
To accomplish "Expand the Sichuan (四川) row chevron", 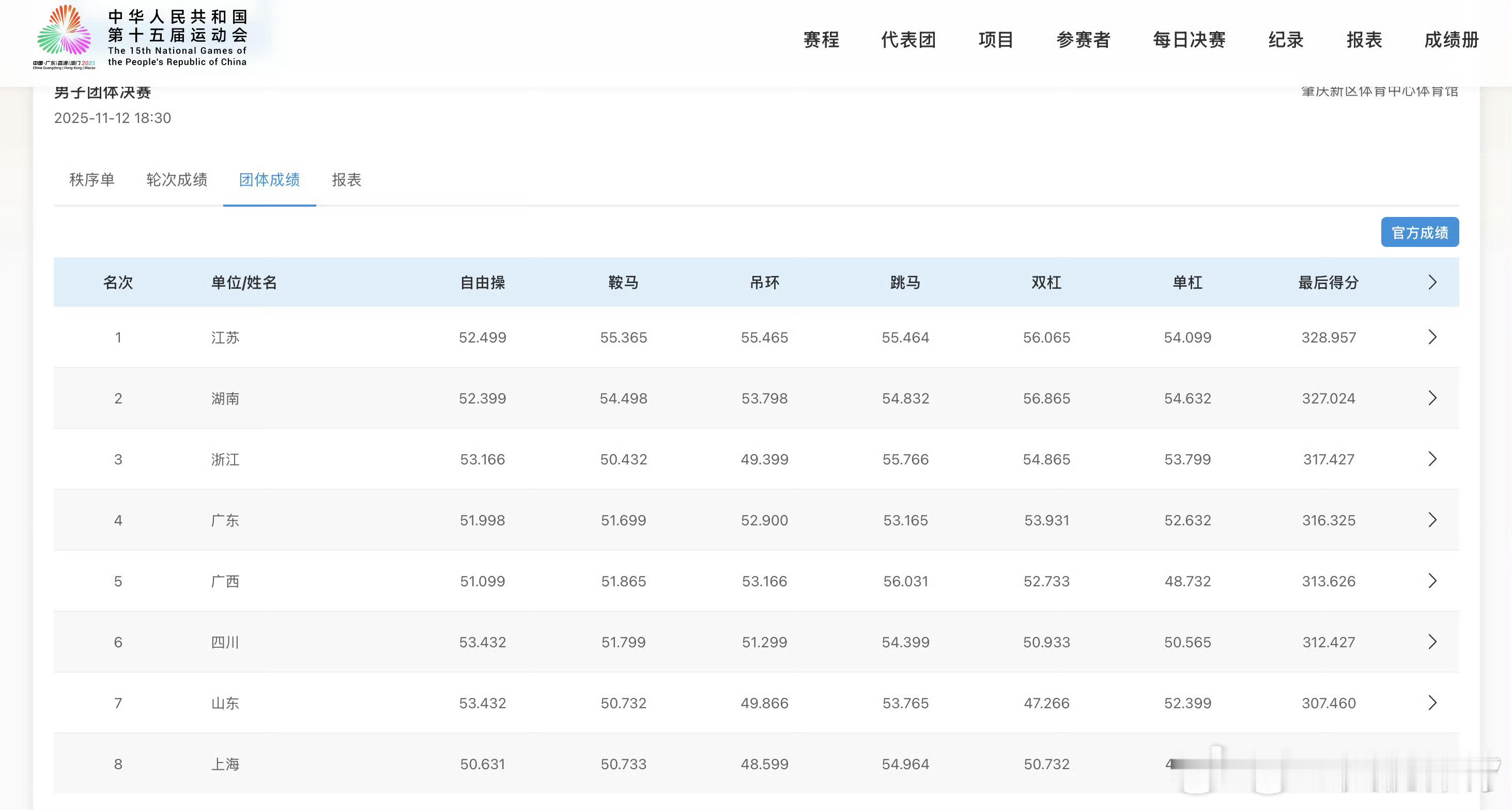I will 1431,642.
